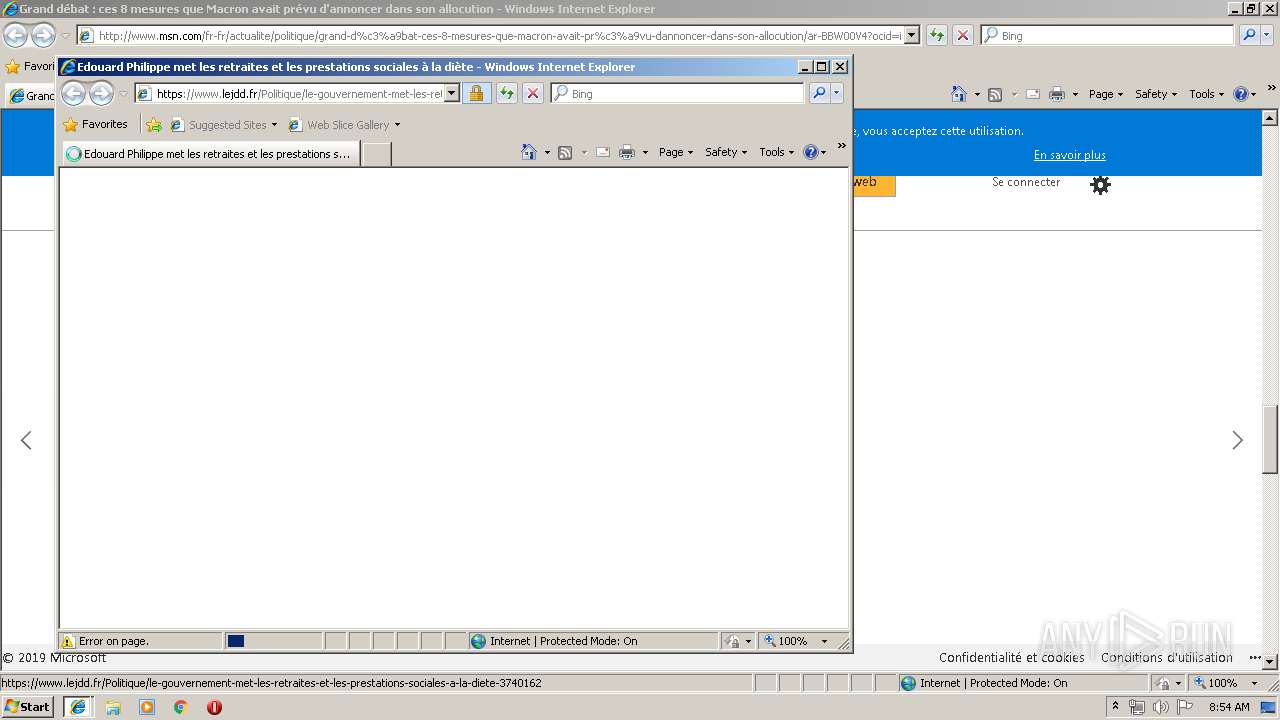The width and height of the screenshot is (1280, 720).
Task: Stop loading the lejdd.fr page
Action: [x=533, y=93]
